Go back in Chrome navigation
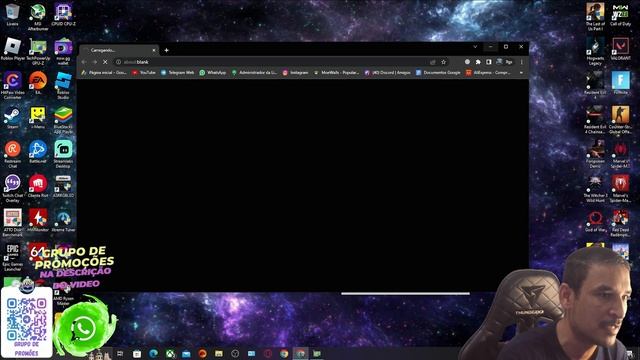The width and height of the screenshot is (640, 360). coord(84,62)
